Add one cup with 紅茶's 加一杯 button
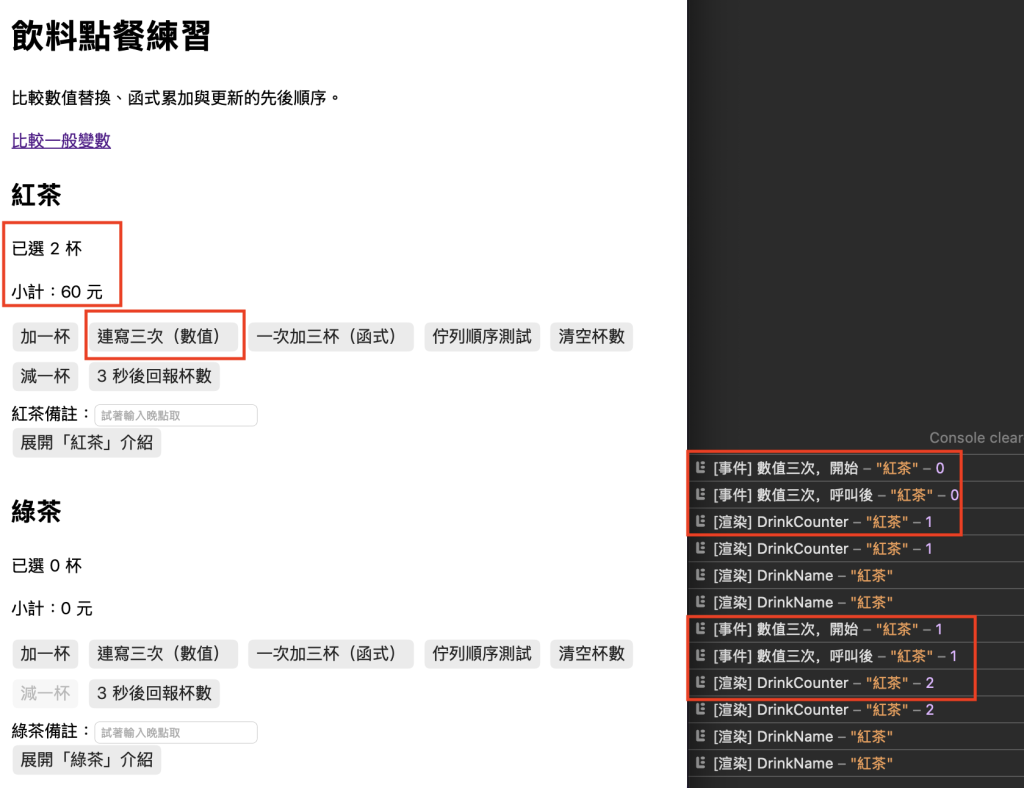The height and width of the screenshot is (788, 1024). [x=45, y=337]
